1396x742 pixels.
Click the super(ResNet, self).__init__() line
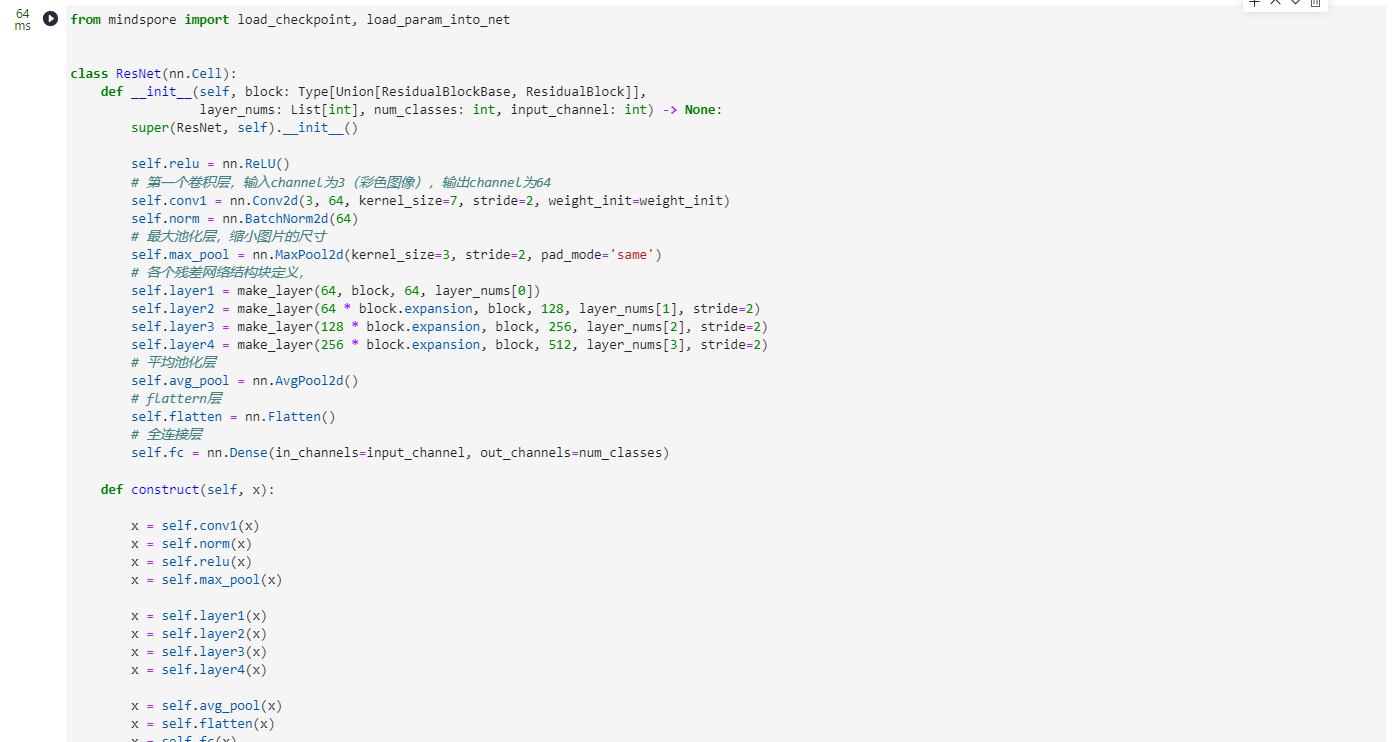(x=245, y=127)
